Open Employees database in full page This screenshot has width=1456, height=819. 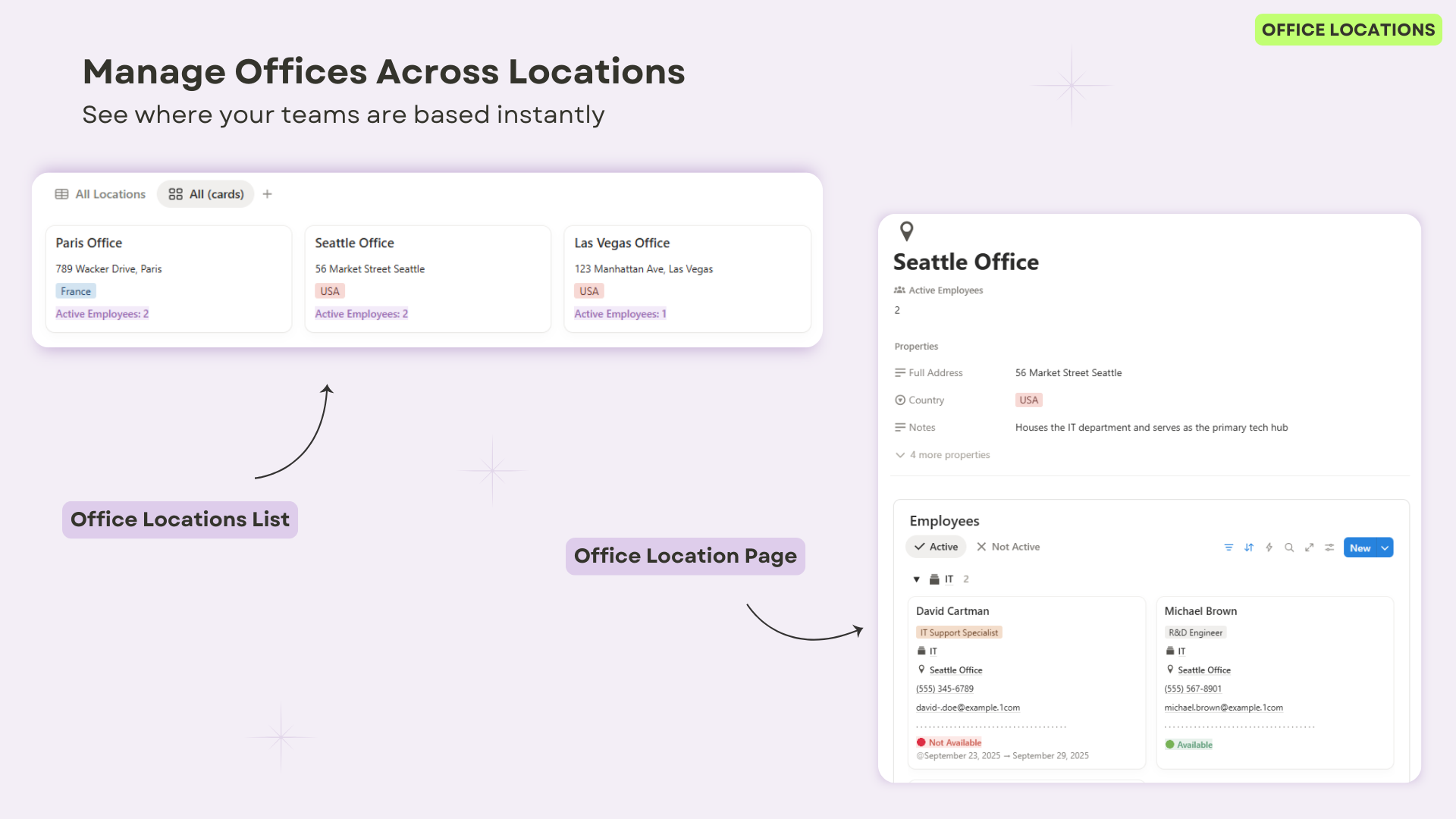coord(1309,548)
